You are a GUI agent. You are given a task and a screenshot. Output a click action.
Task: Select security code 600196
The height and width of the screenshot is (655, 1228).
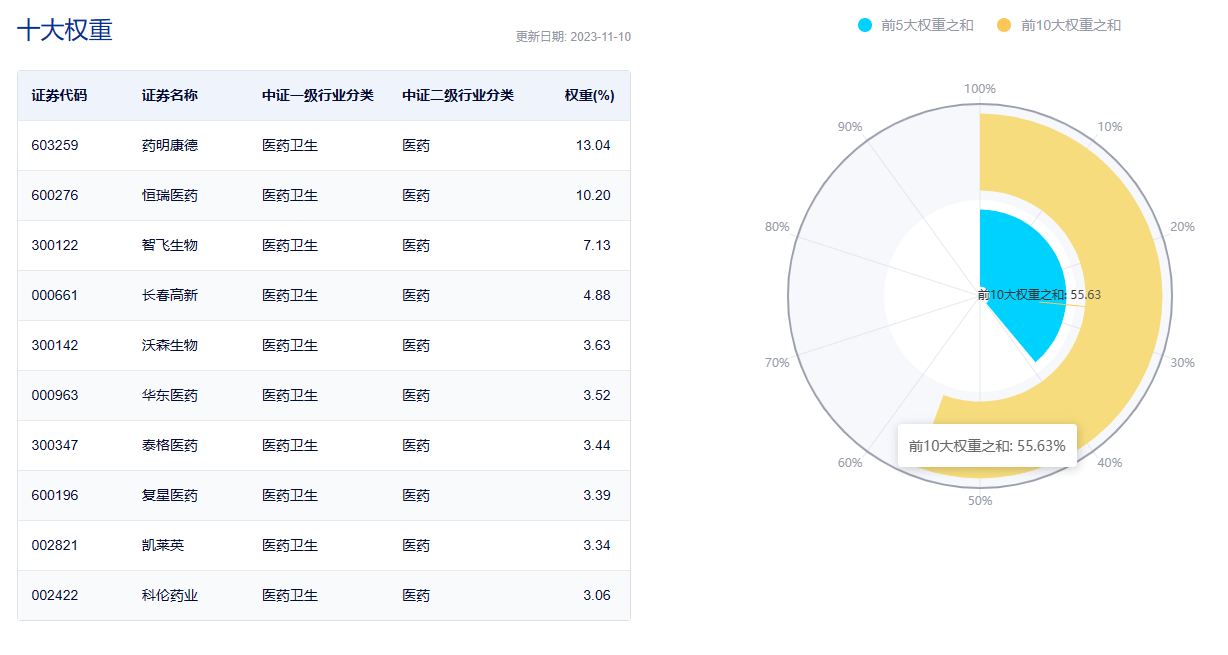(55, 495)
